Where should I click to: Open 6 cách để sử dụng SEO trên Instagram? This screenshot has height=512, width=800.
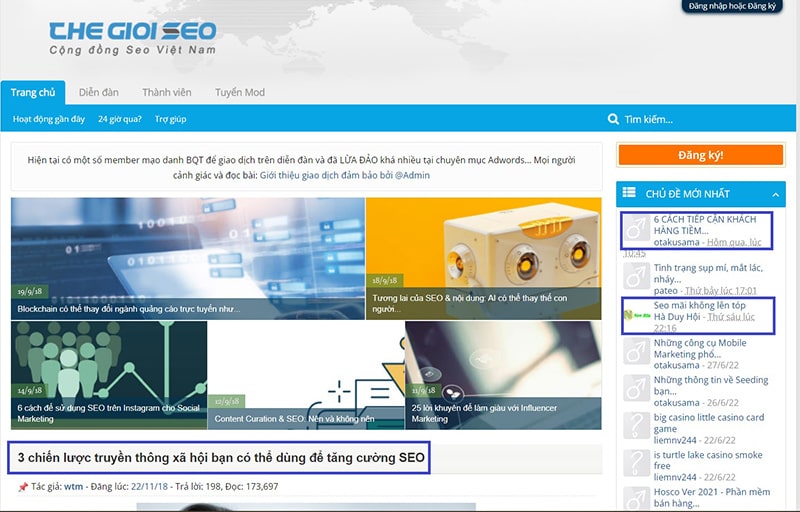[x=109, y=375]
